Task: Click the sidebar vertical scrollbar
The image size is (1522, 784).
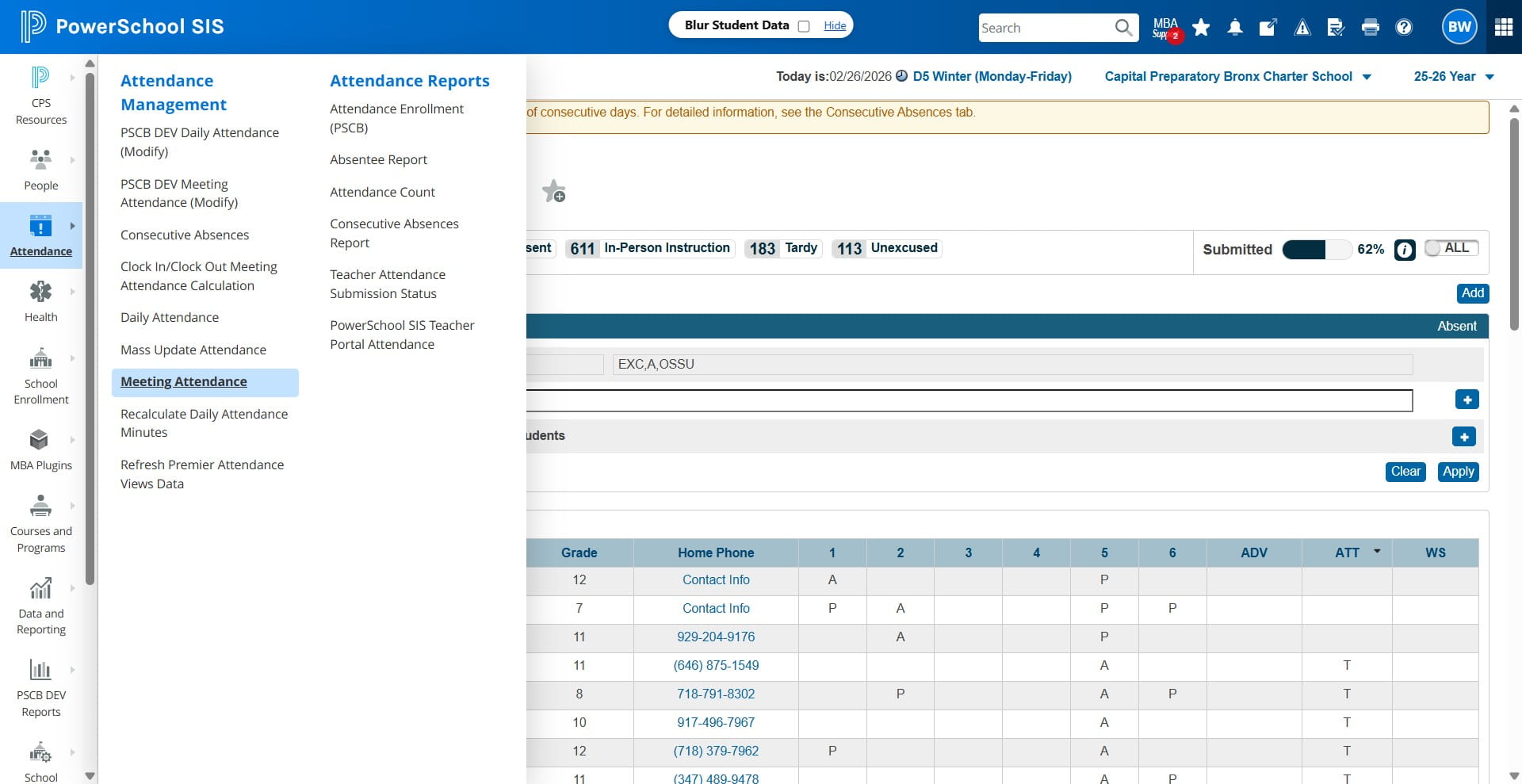Action: pos(90,328)
